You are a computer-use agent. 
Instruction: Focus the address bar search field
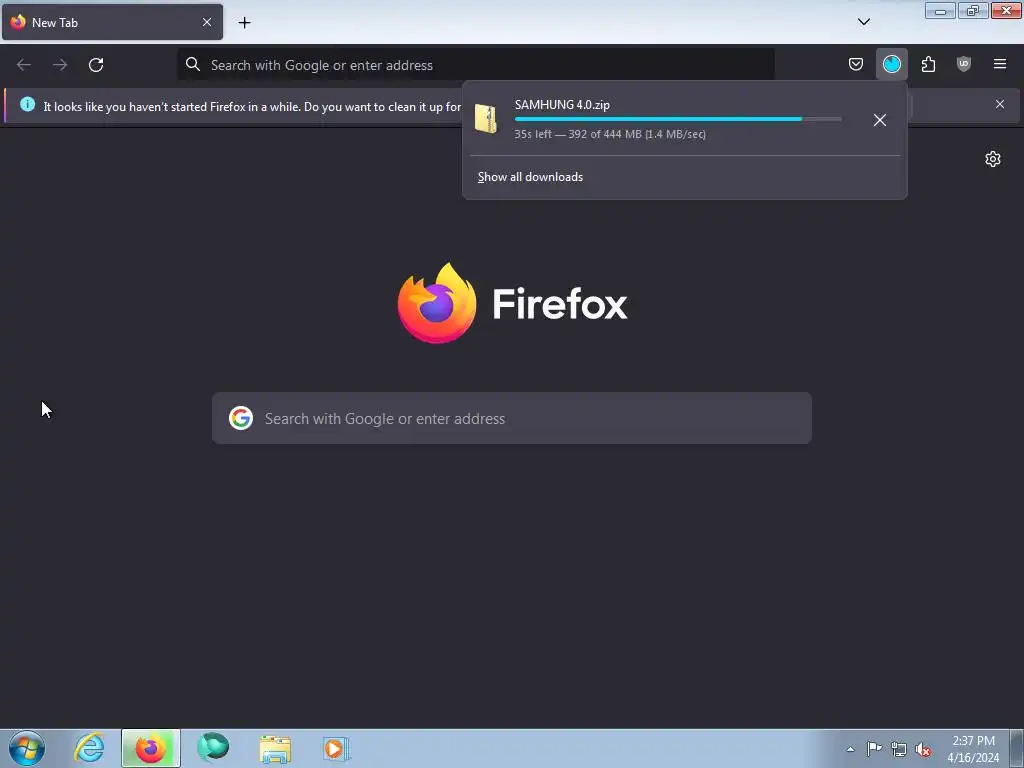(476, 65)
